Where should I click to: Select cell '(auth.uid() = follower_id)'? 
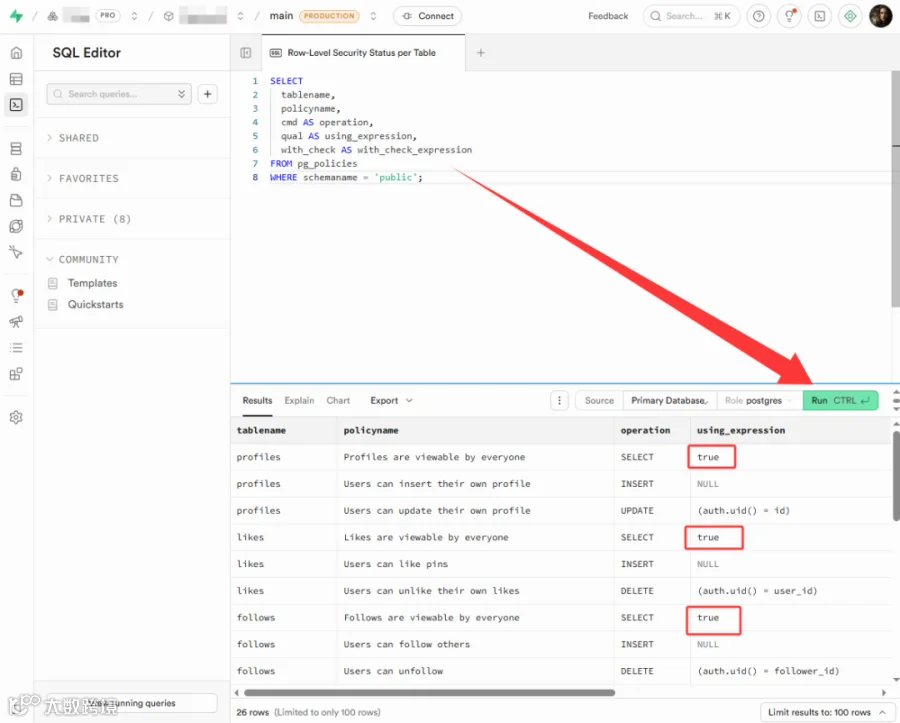point(791,671)
